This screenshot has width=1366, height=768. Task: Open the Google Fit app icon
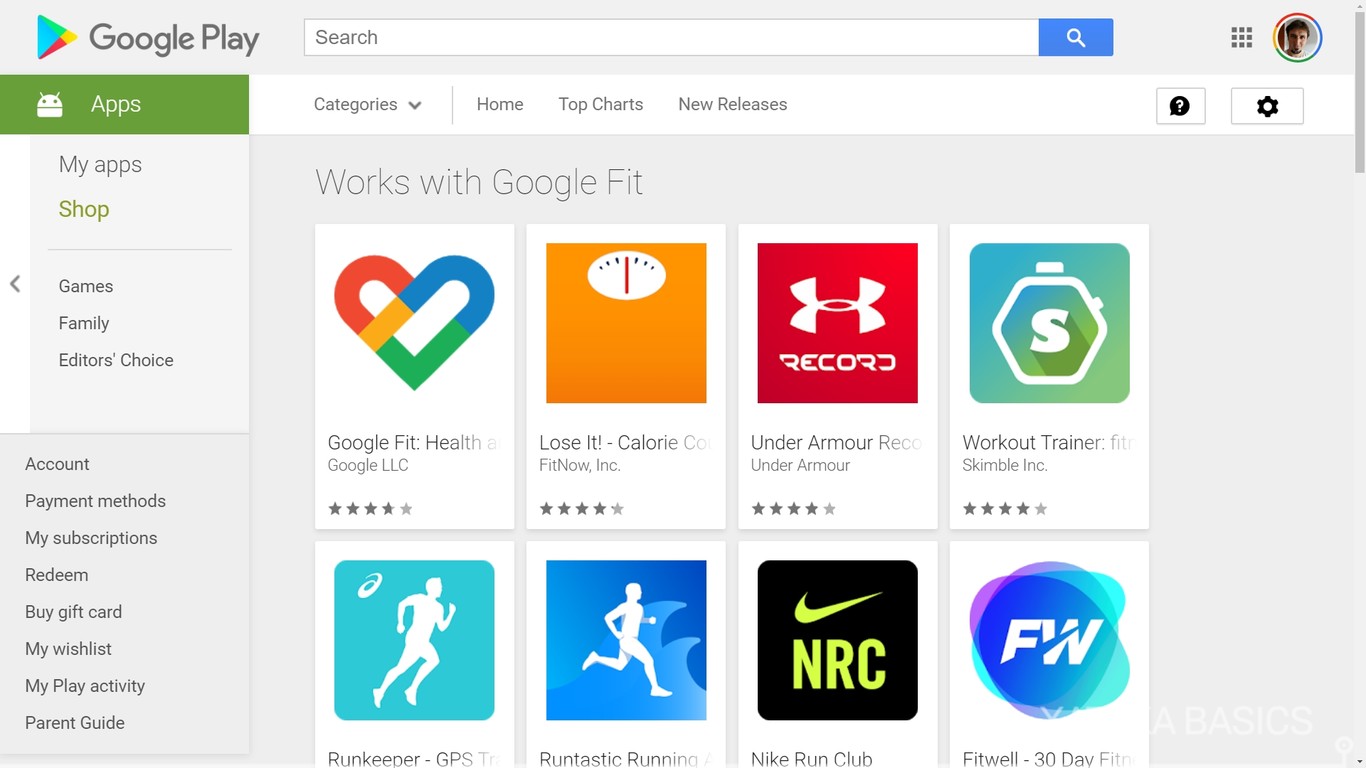coord(414,322)
